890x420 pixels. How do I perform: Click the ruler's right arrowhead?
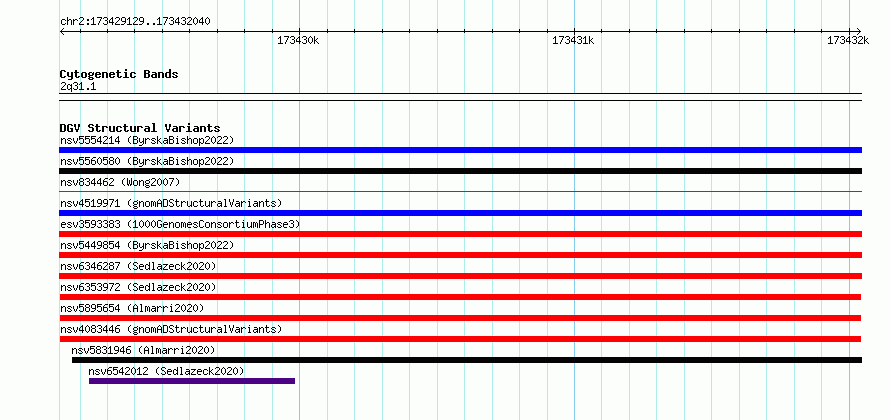858,31
